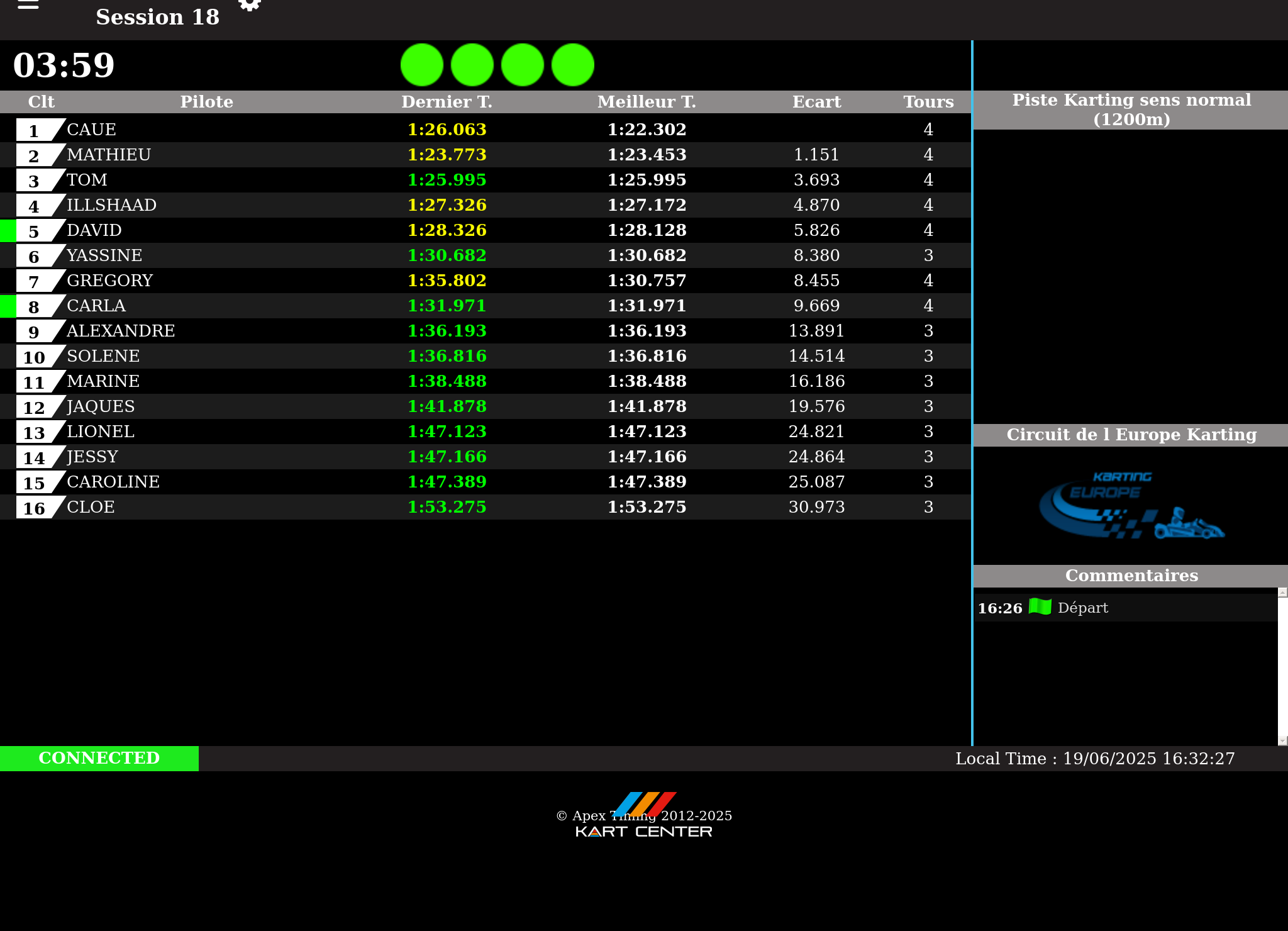Viewport: 1288px width, 931px height.
Task: Open the settings gear icon
Action: [250, 5]
